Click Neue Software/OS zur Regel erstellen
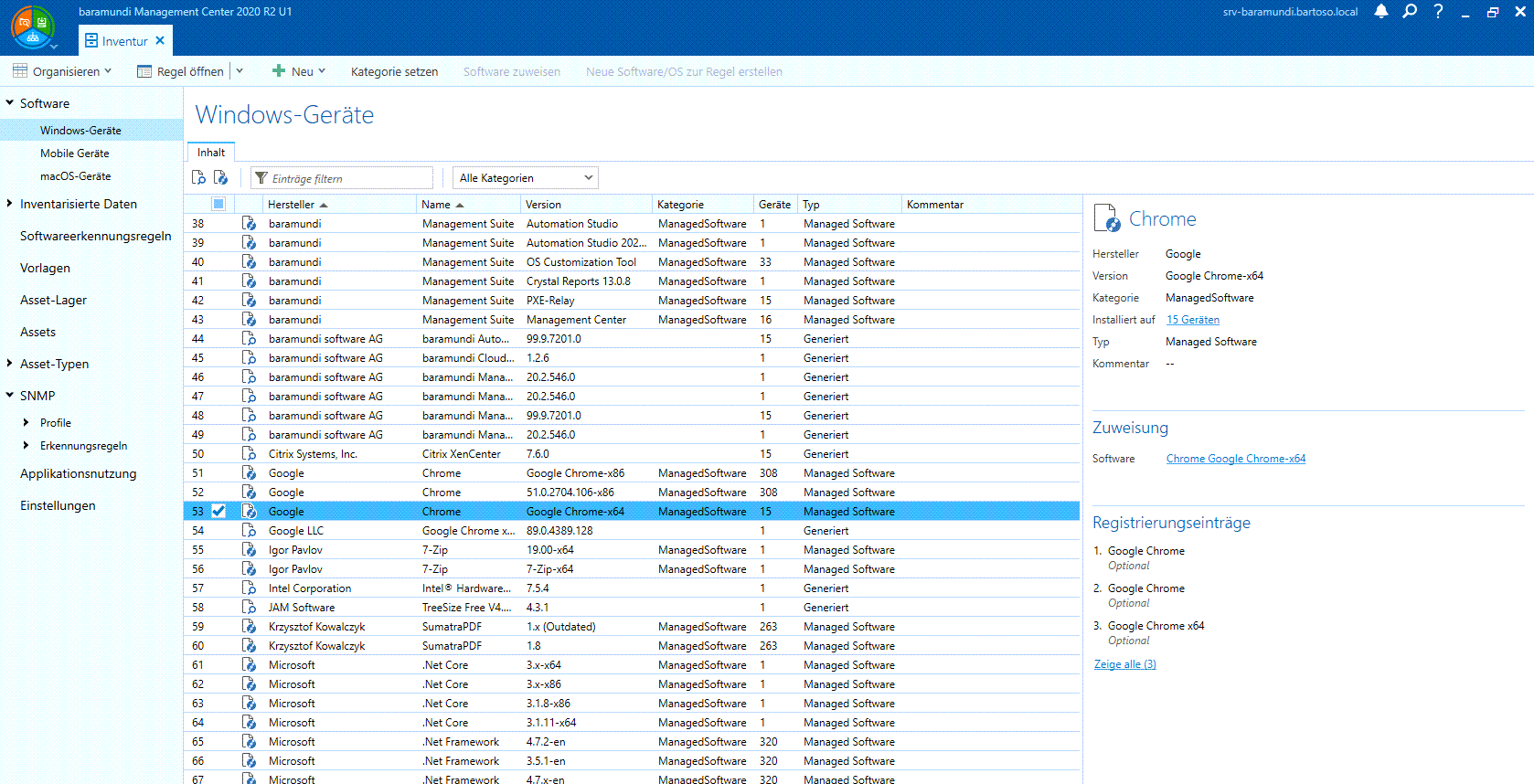 (x=684, y=71)
